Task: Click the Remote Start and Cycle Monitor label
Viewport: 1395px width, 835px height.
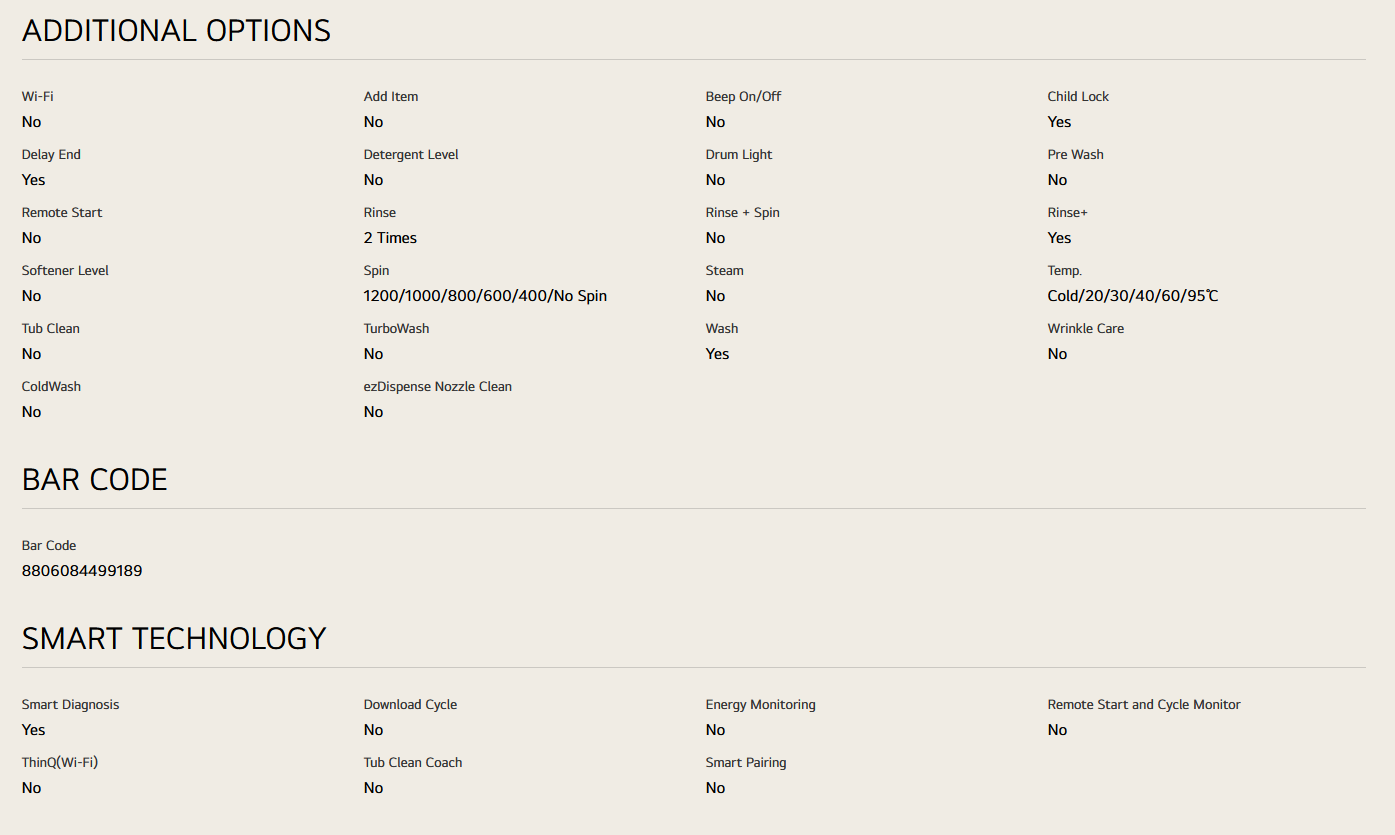Action: point(1144,705)
